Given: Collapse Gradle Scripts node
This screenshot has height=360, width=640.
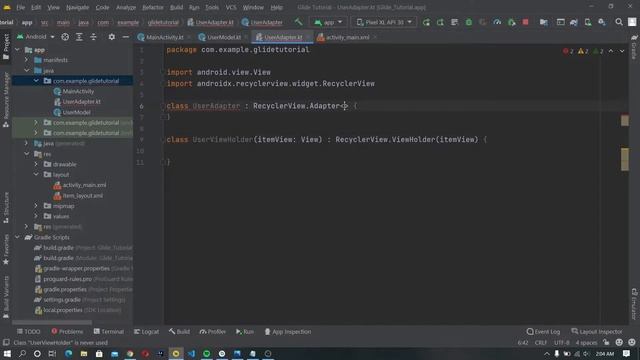Looking at the screenshot, I should 17,237.
